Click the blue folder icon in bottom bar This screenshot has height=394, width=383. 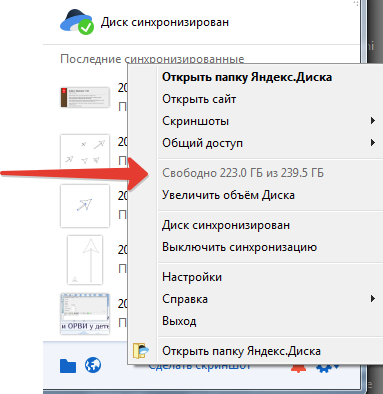click(68, 366)
